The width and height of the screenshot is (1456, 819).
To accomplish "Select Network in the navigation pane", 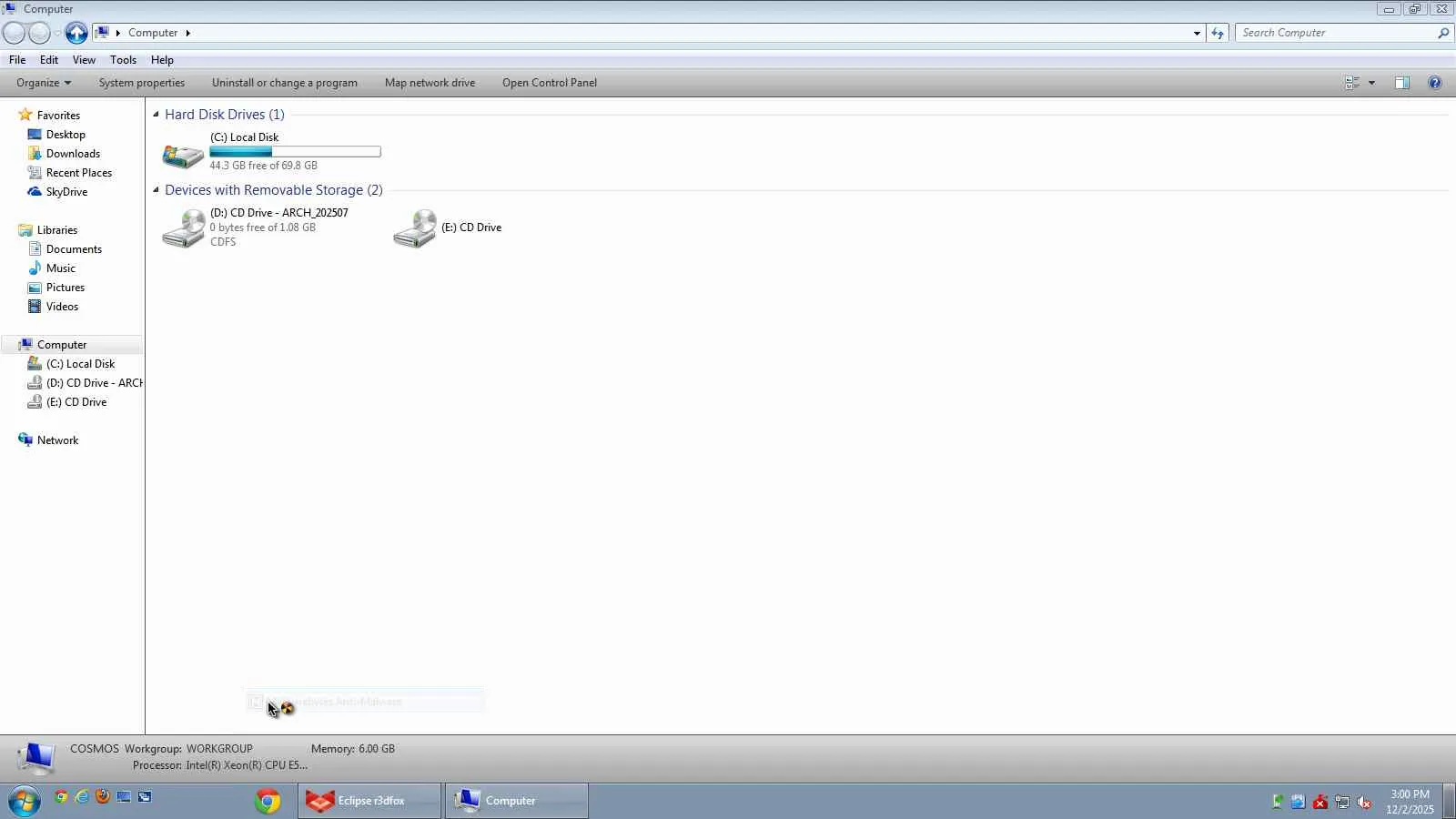I will 57,440.
